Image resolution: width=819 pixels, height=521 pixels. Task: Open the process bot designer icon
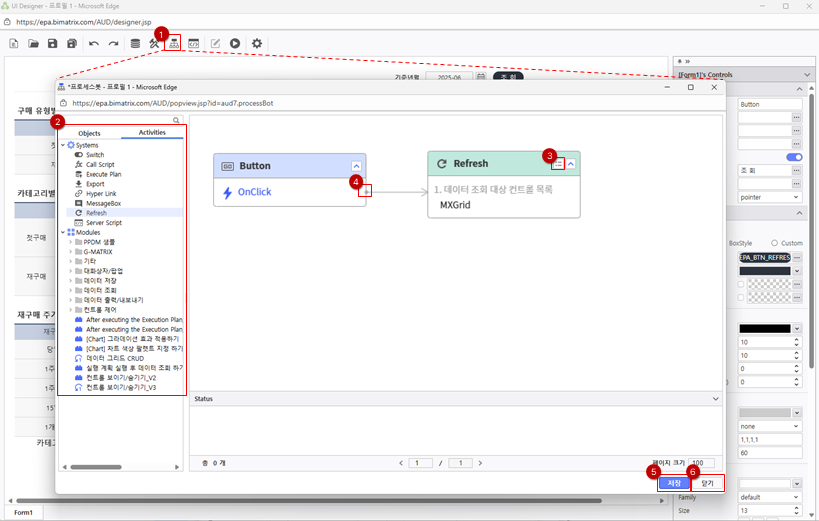point(174,43)
